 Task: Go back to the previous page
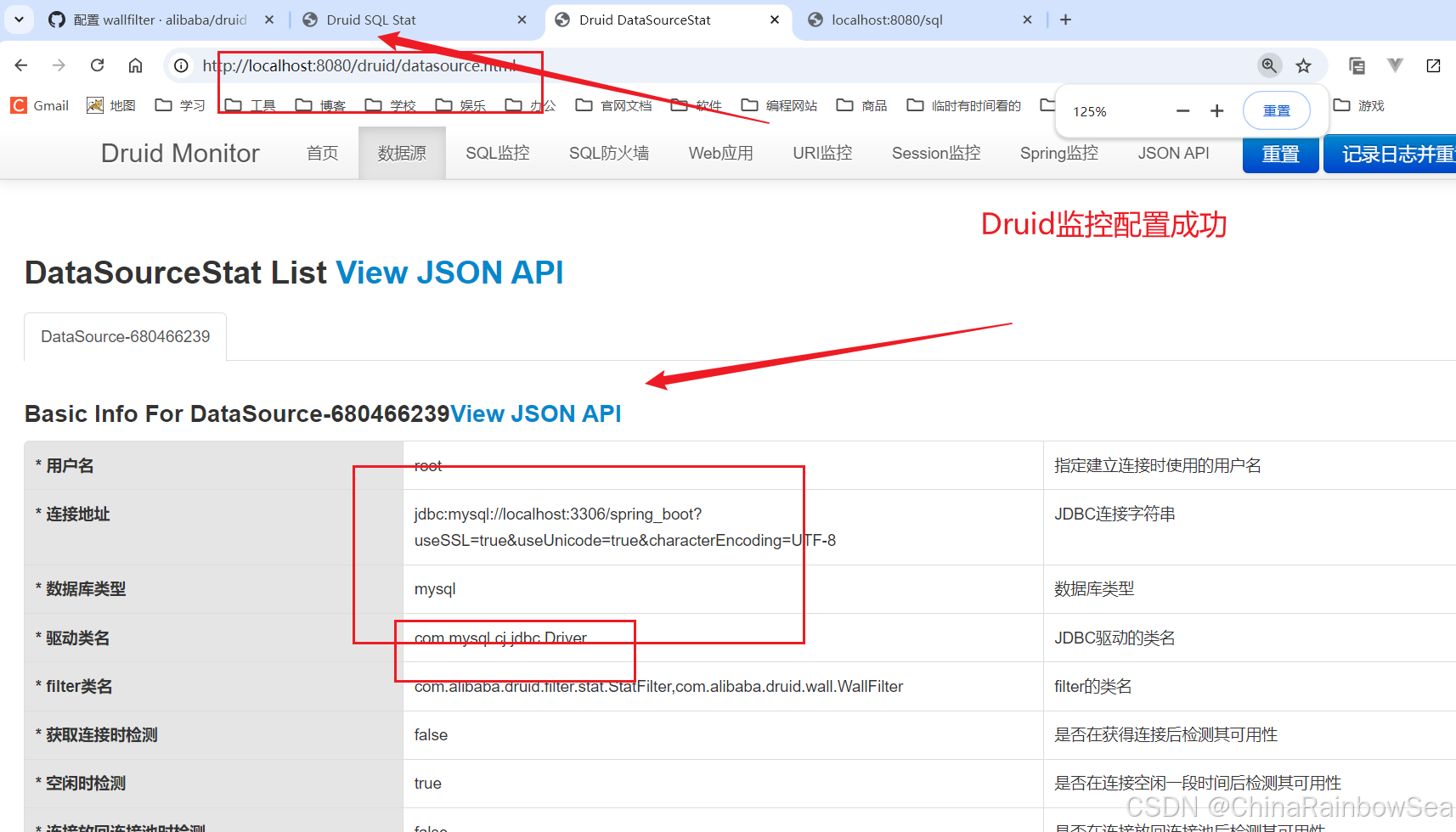coord(21,65)
